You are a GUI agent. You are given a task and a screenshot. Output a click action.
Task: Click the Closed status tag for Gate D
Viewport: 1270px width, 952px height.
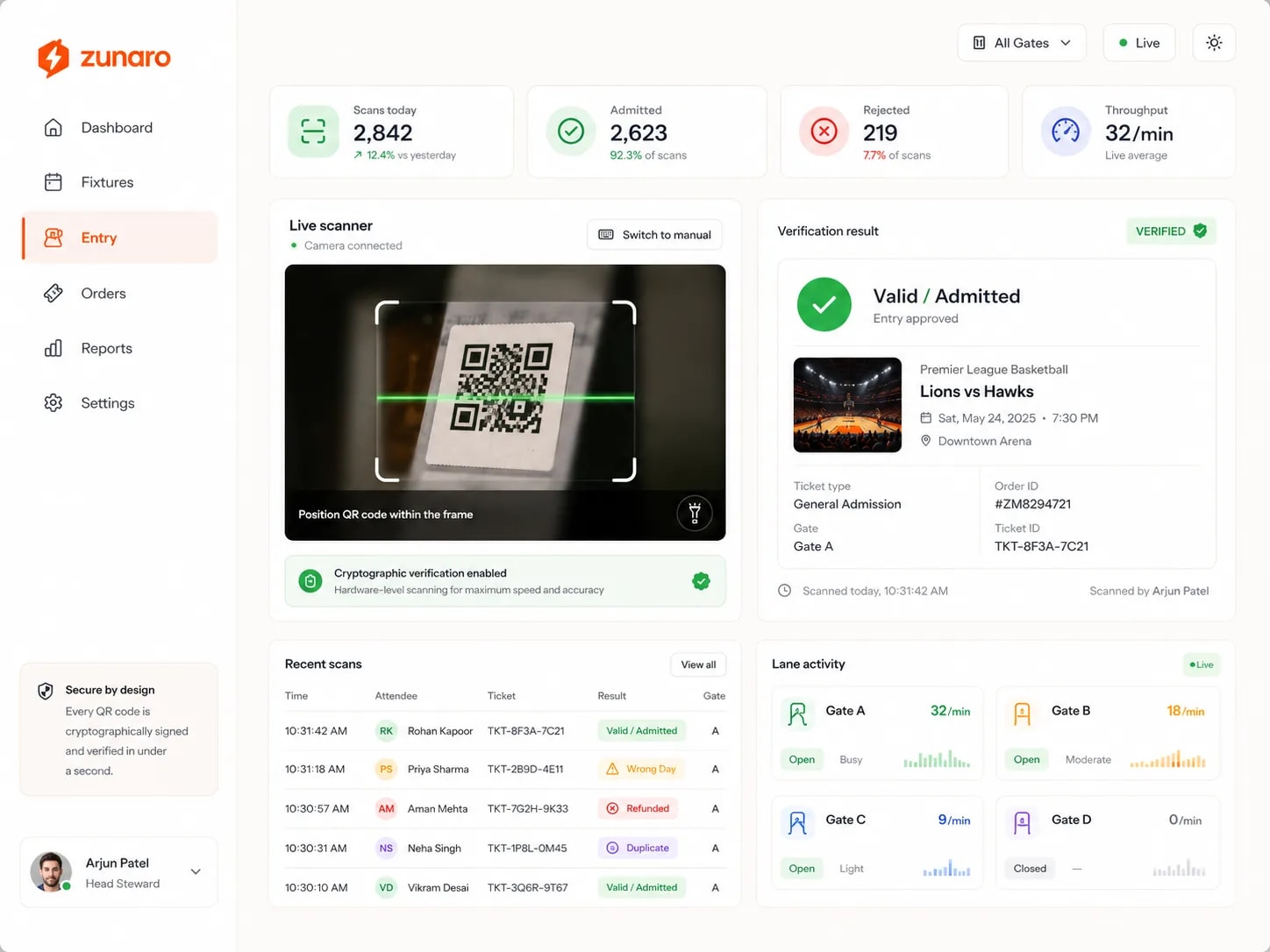tap(1030, 868)
